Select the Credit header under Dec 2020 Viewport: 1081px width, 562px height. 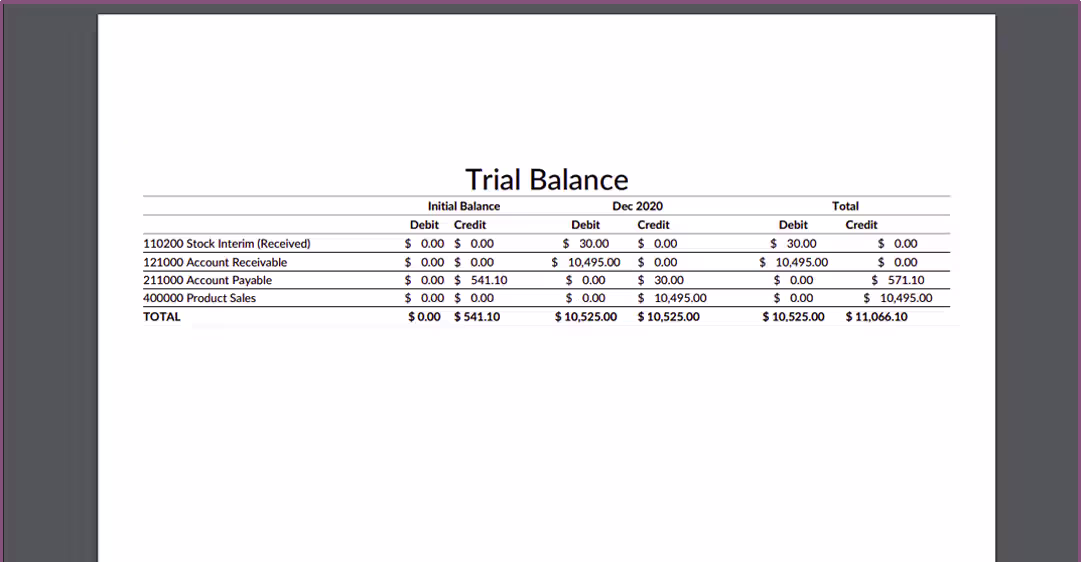[654, 225]
